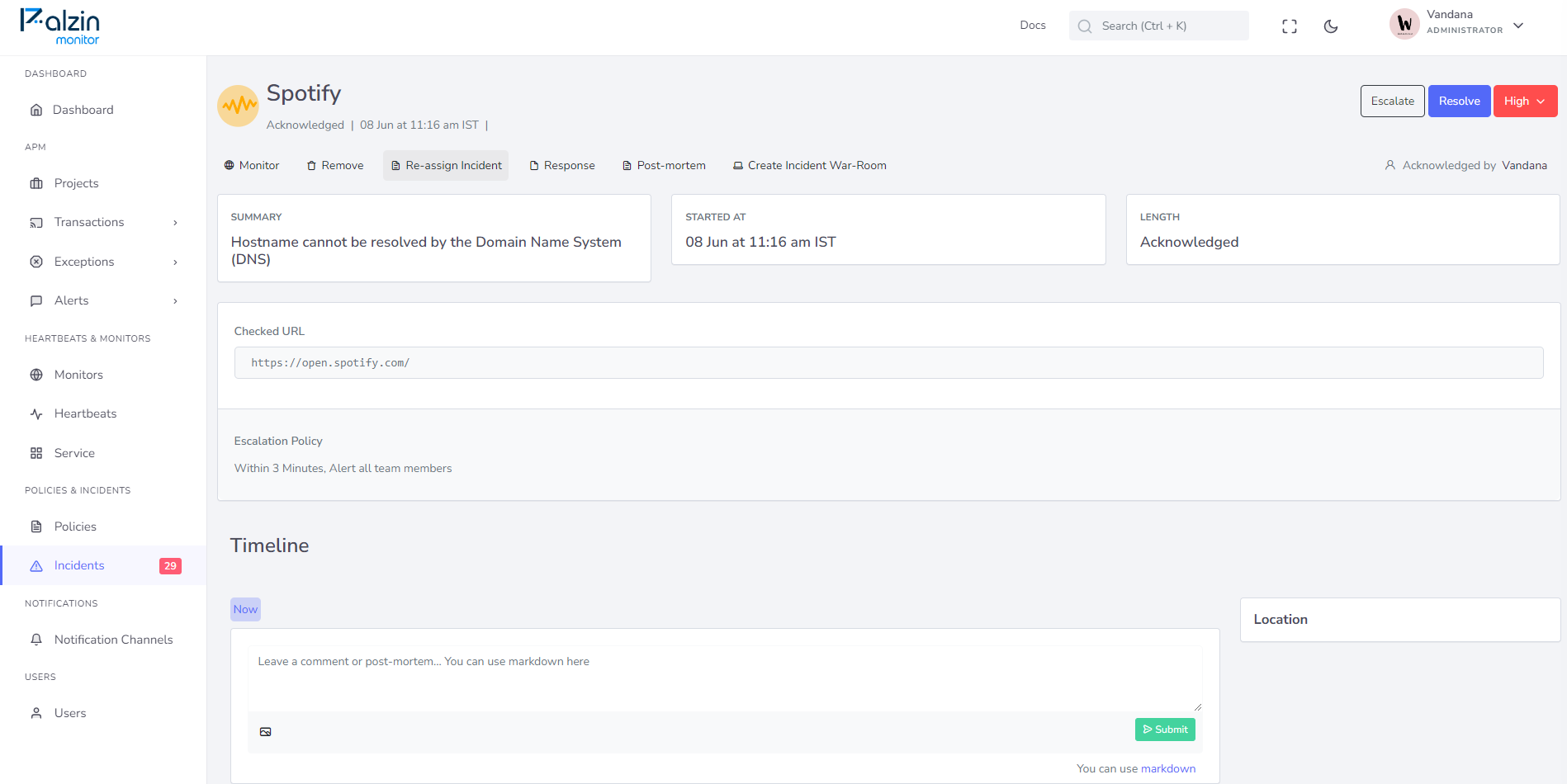Click the Spotify monitor waveform icon
This screenshot has width=1567, height=784.
tap(238, 106)
